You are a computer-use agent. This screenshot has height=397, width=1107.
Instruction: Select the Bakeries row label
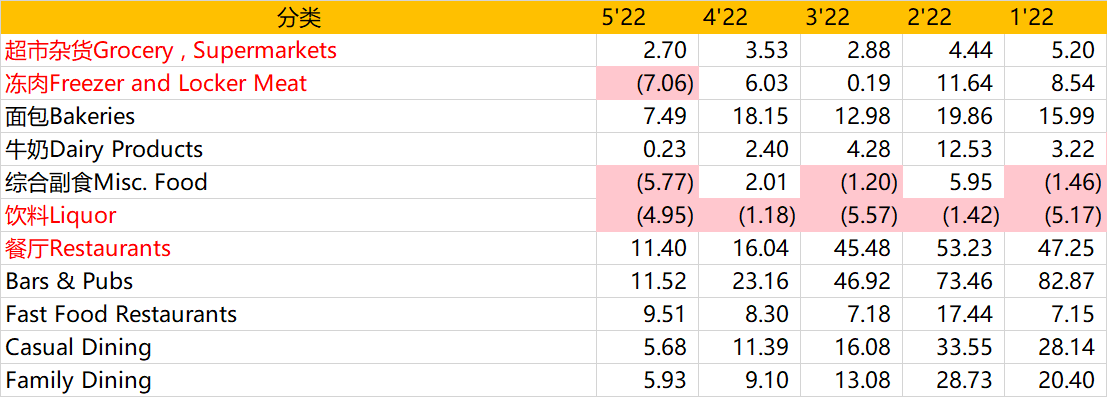(x=70, y=116)
